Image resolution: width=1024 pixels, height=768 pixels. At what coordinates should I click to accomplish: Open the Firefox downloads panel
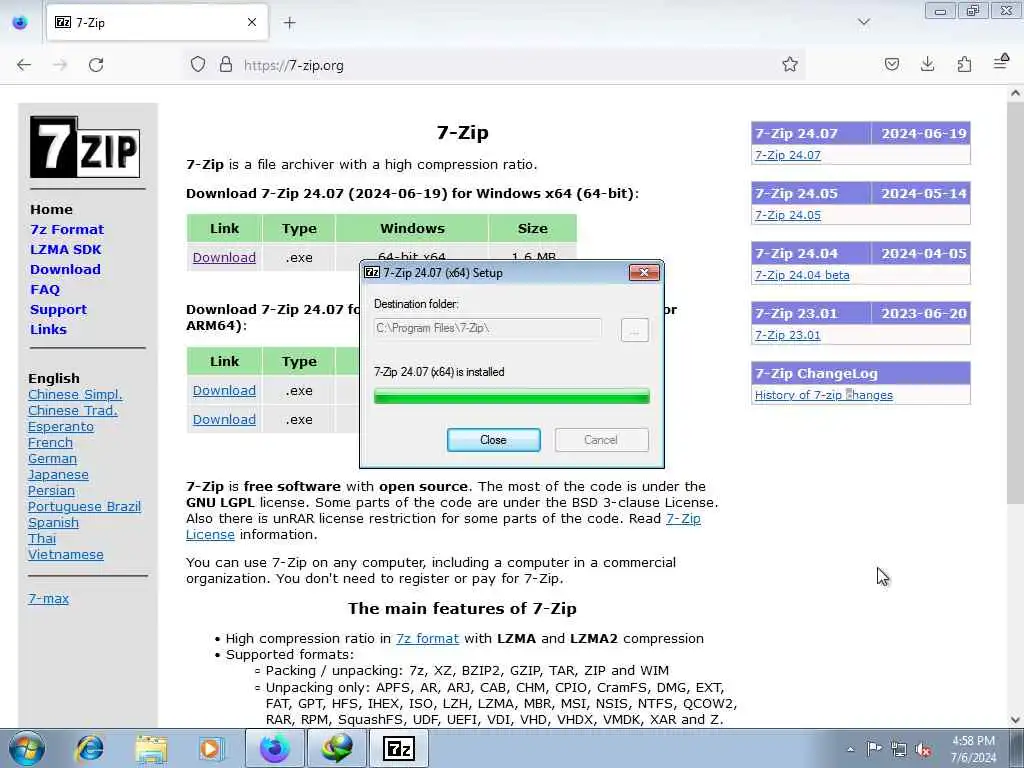pyautogui.click(x=927, y=64)
